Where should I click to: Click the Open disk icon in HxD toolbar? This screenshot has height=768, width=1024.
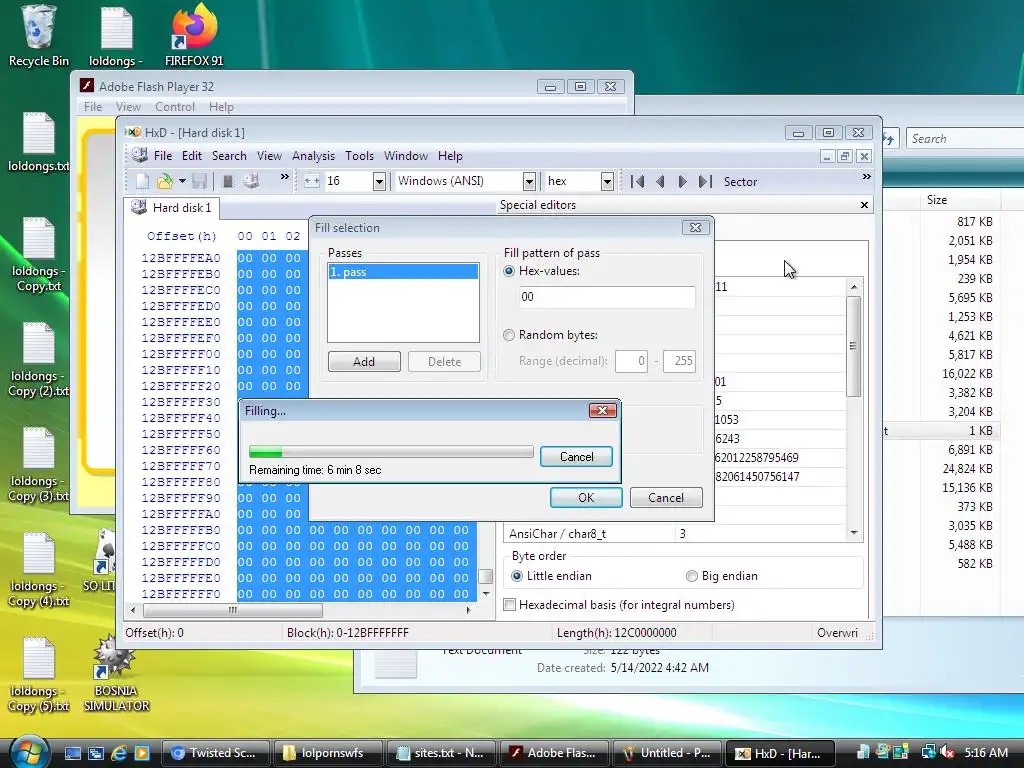point(251,181)
